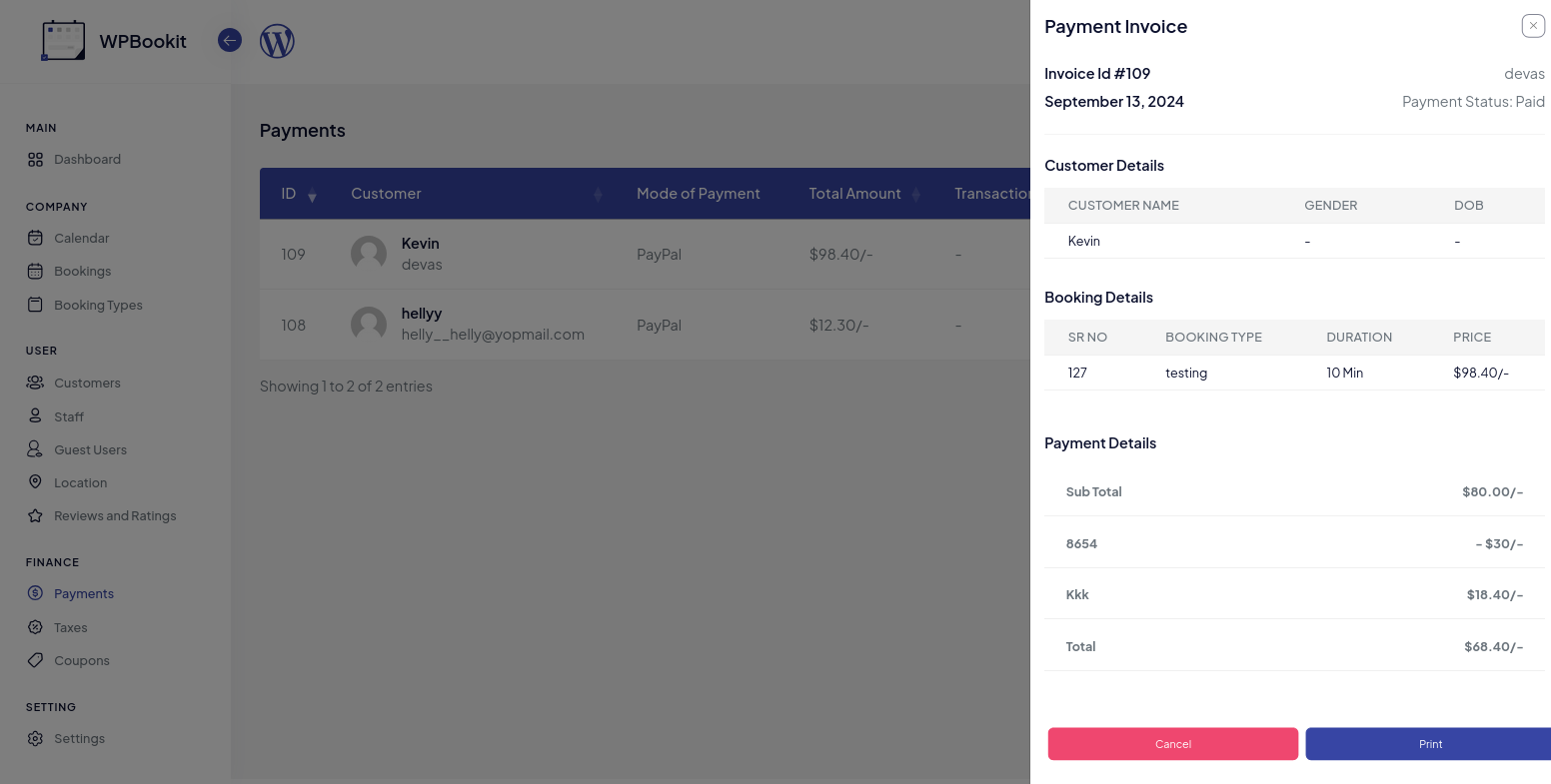The height and width of the screenshot is (784, 1551).
Task: Sort by the Customer column arrows
Action: click(x=598, y=195)
